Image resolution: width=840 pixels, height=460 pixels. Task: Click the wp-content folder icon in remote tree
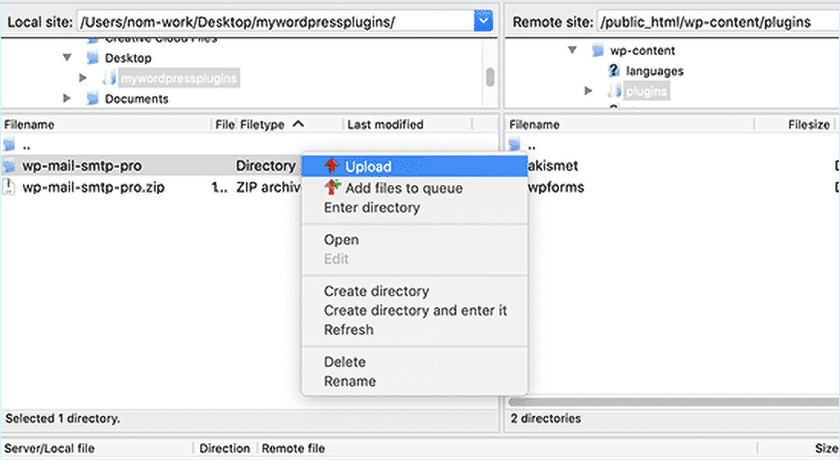pyautogui.click(x=598, y=50)
